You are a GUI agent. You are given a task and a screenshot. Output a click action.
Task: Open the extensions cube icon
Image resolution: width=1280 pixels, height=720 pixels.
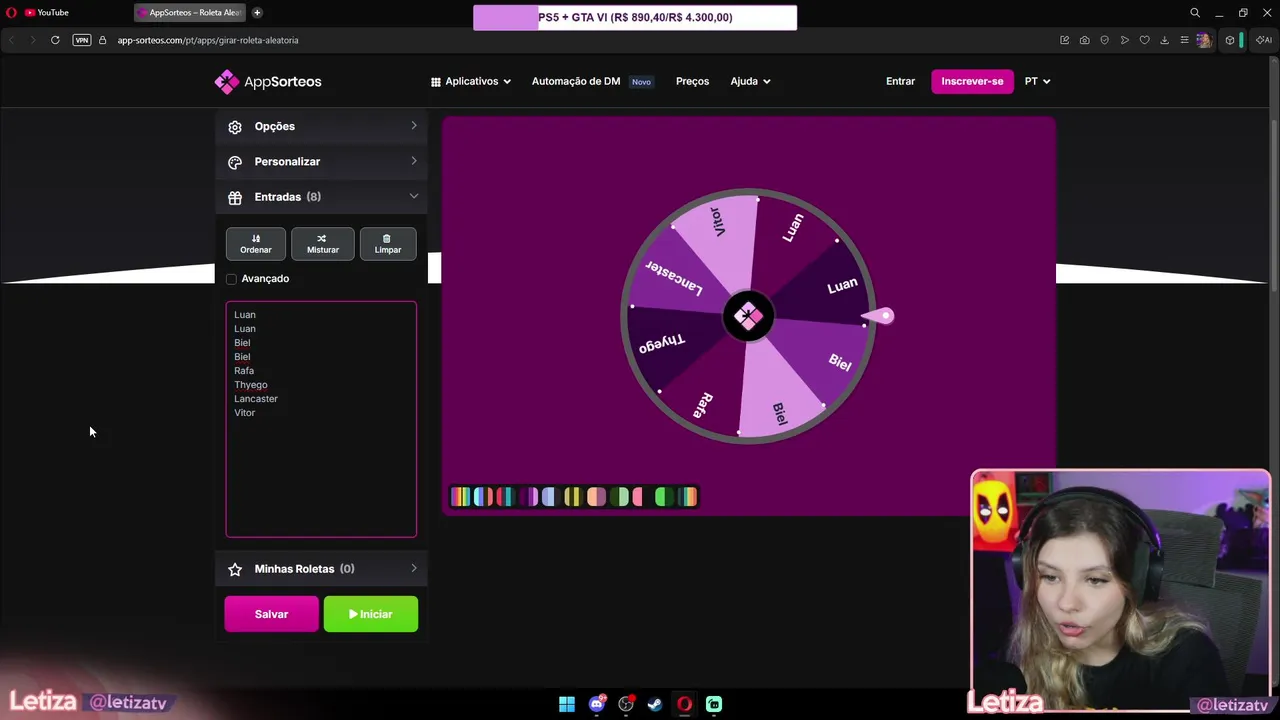coord(1230,40)
